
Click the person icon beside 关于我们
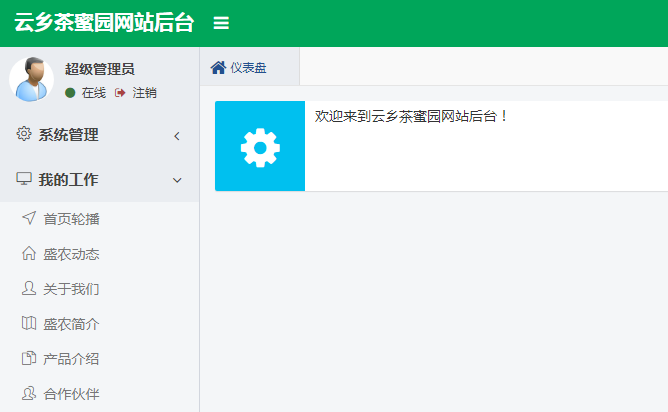(28, 289)
